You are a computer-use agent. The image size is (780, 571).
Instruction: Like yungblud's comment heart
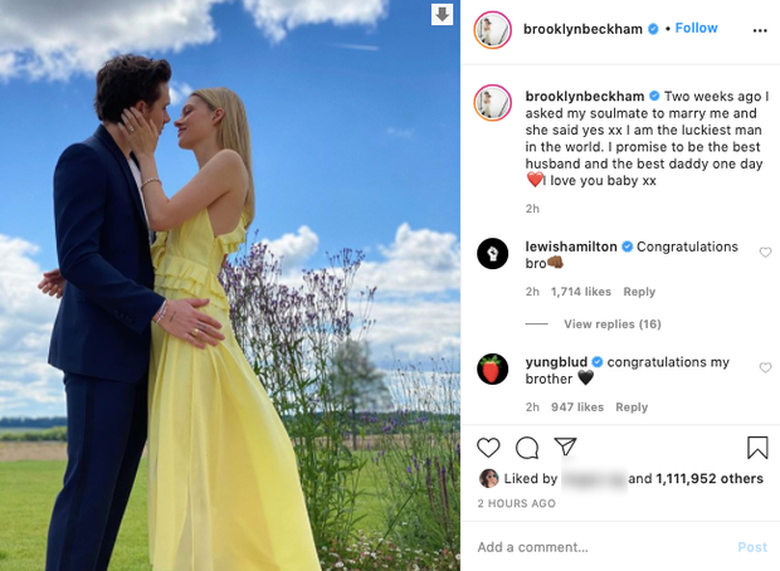pyautogui.click(x=765, y=368)
